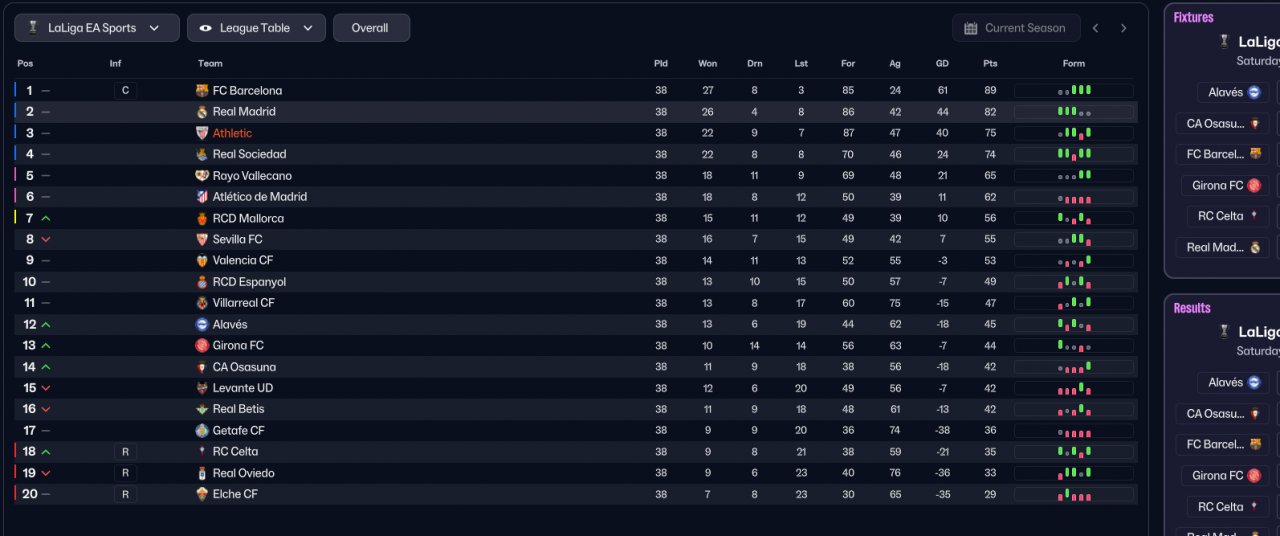Go to next season arrow

(1124, 28)
